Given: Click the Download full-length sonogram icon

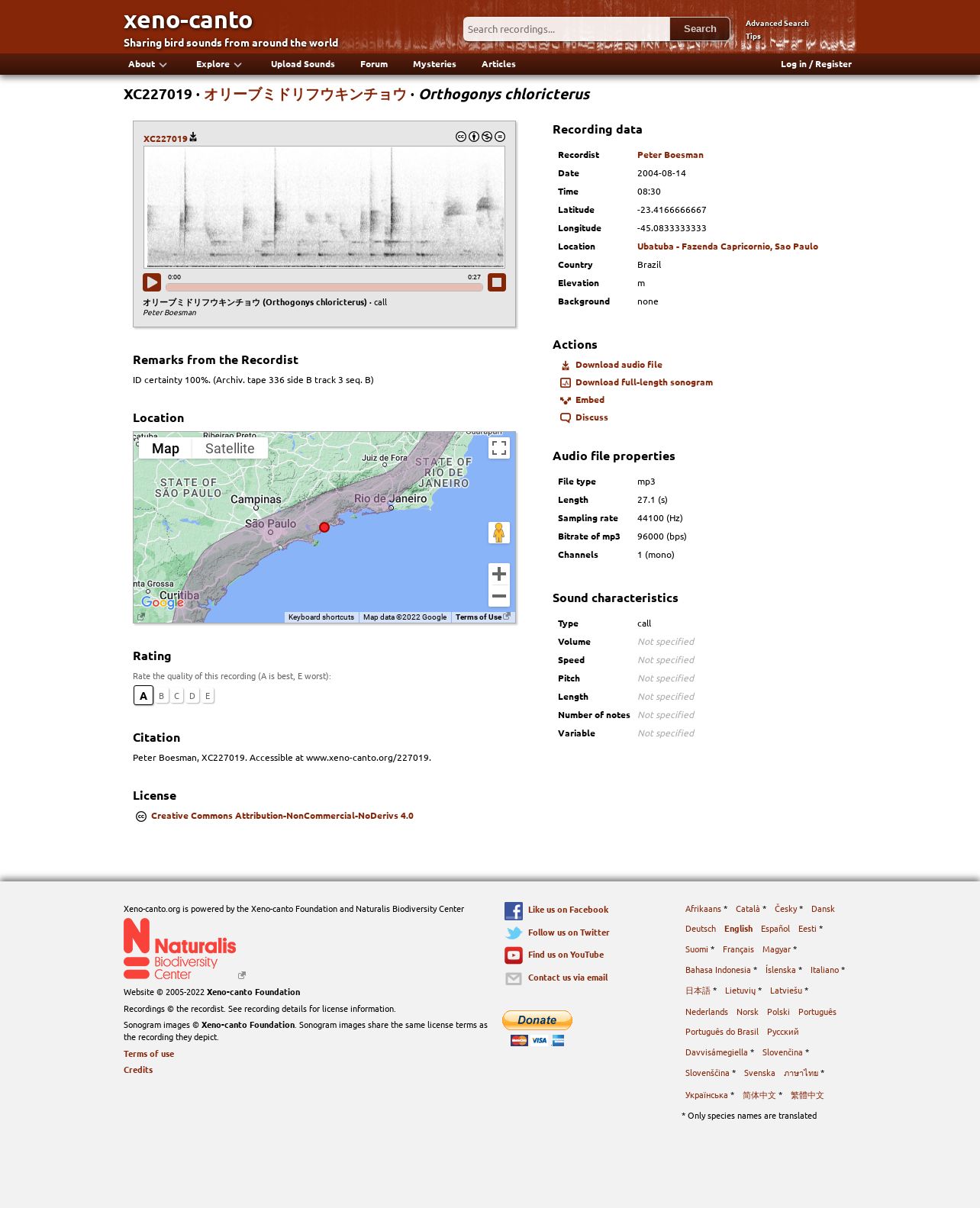Looking at the screenshot, I should 566,383.
